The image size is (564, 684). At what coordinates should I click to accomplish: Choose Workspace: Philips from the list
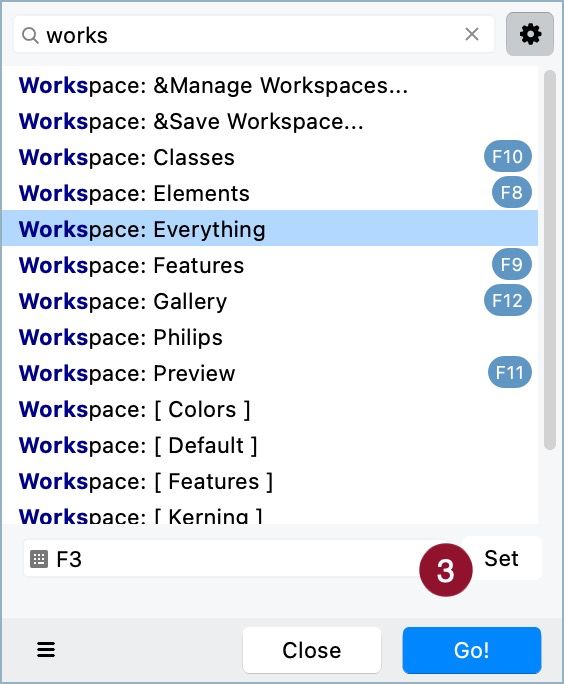point(270,337)
